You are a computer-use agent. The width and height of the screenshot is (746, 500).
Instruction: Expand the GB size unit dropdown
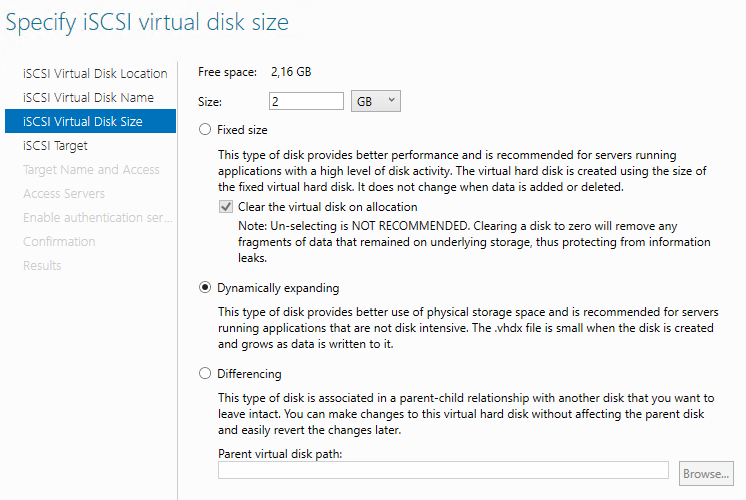377,101
